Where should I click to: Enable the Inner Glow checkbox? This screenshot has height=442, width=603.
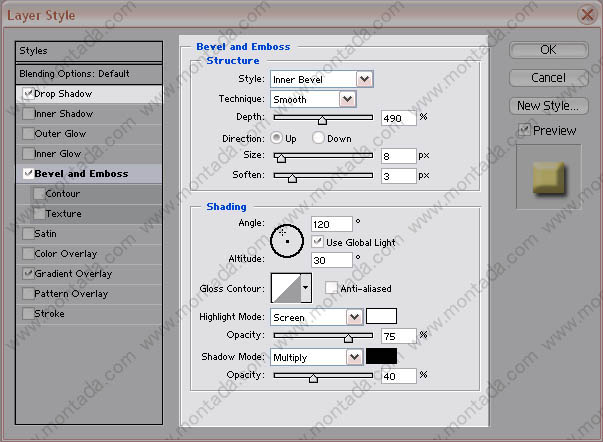click(x=28, y=154)
